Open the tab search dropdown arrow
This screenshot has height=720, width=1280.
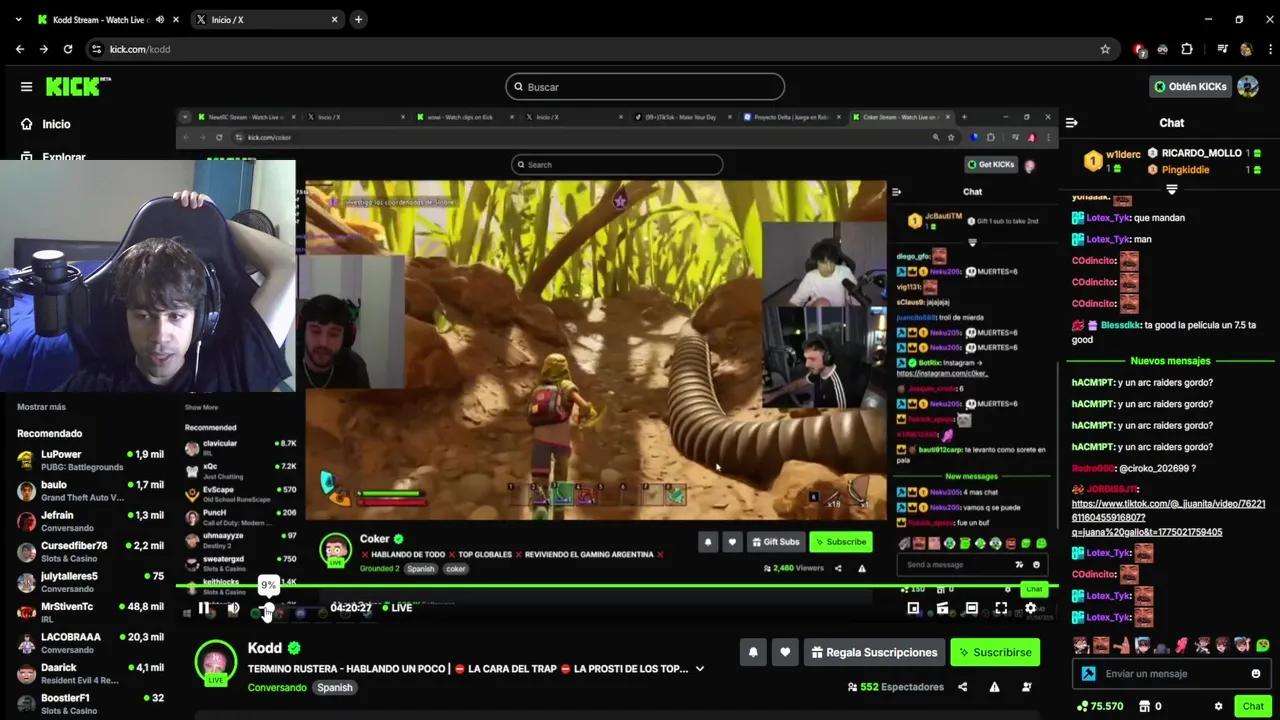(17, 19)
